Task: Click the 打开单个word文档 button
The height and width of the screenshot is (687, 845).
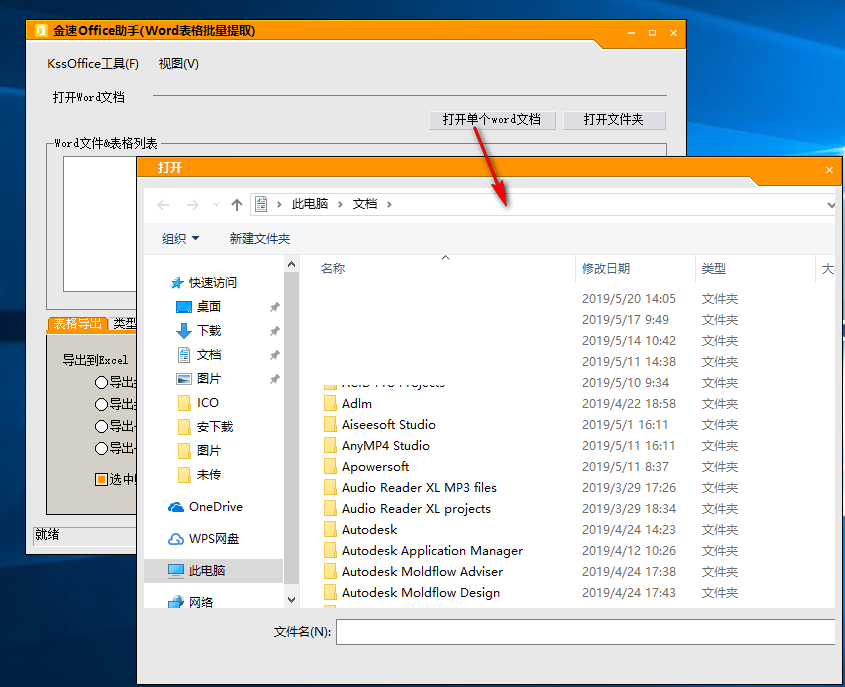Action: (492, 120)
